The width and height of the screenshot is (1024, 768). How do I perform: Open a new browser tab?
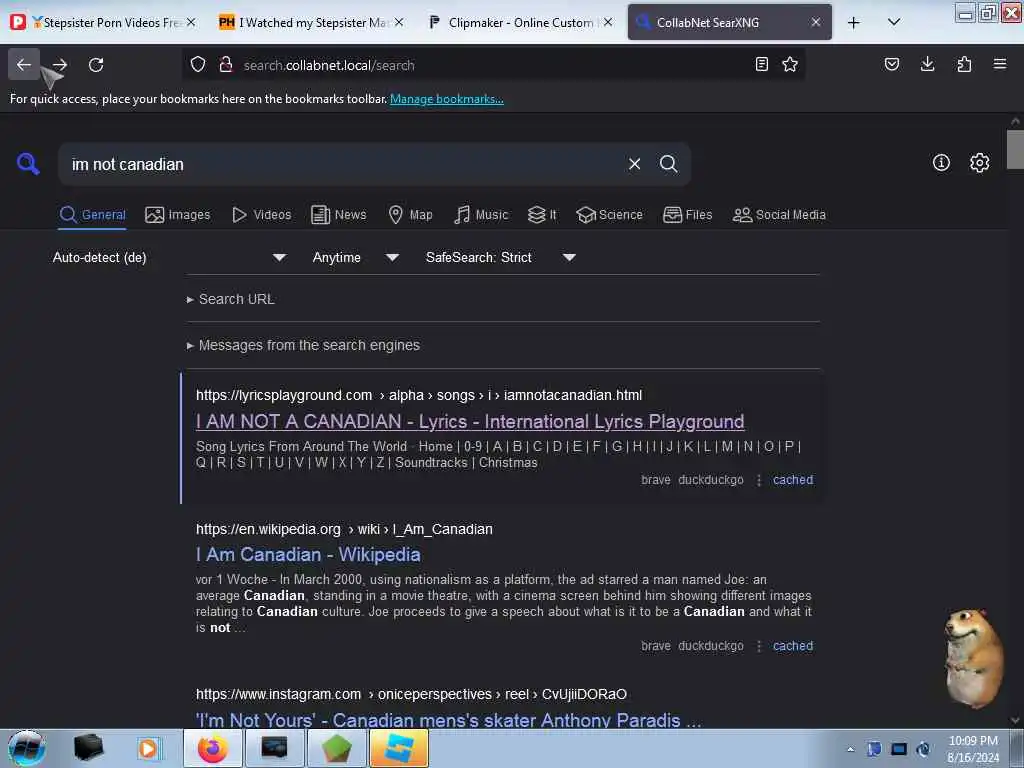pos(854,23)
